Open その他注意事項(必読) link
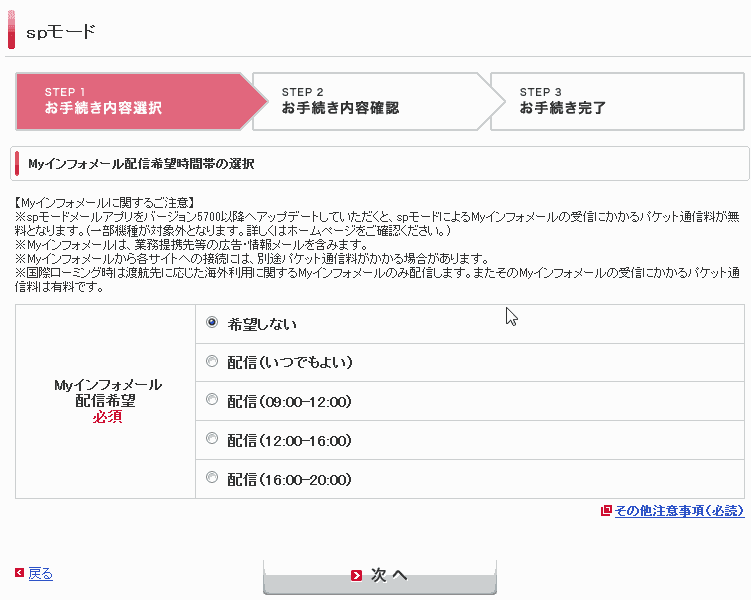 pos(679,511)
